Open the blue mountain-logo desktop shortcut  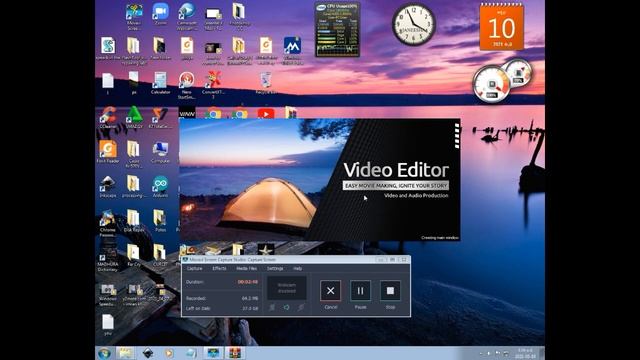tap(292, 51)
